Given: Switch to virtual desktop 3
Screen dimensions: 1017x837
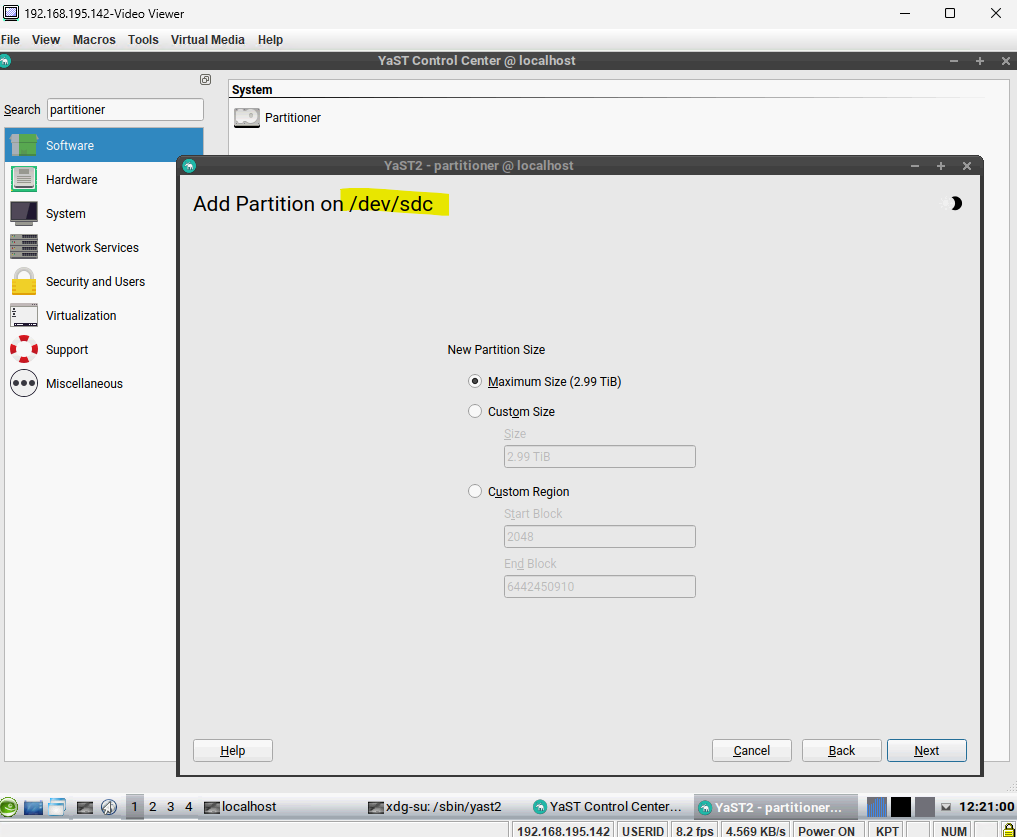Looking at the screenshot, I should 171,807.
